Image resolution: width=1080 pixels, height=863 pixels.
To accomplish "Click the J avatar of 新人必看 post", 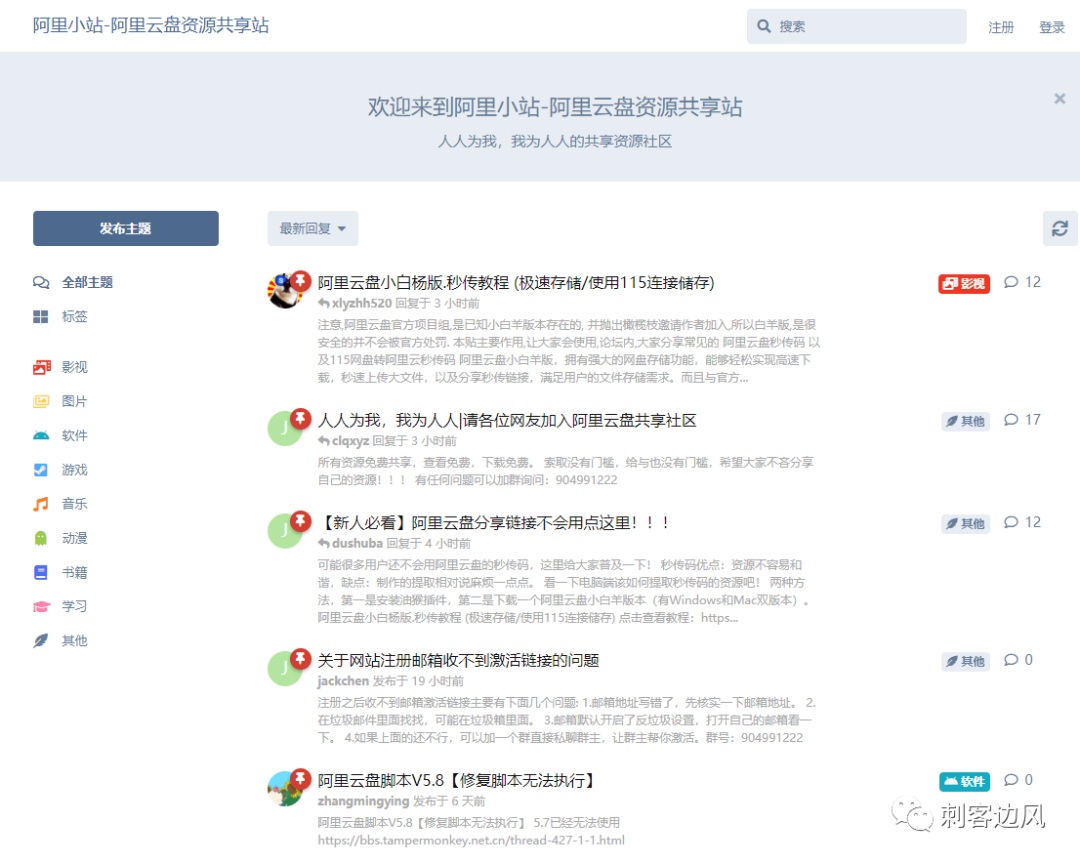I will click(284, 531).
